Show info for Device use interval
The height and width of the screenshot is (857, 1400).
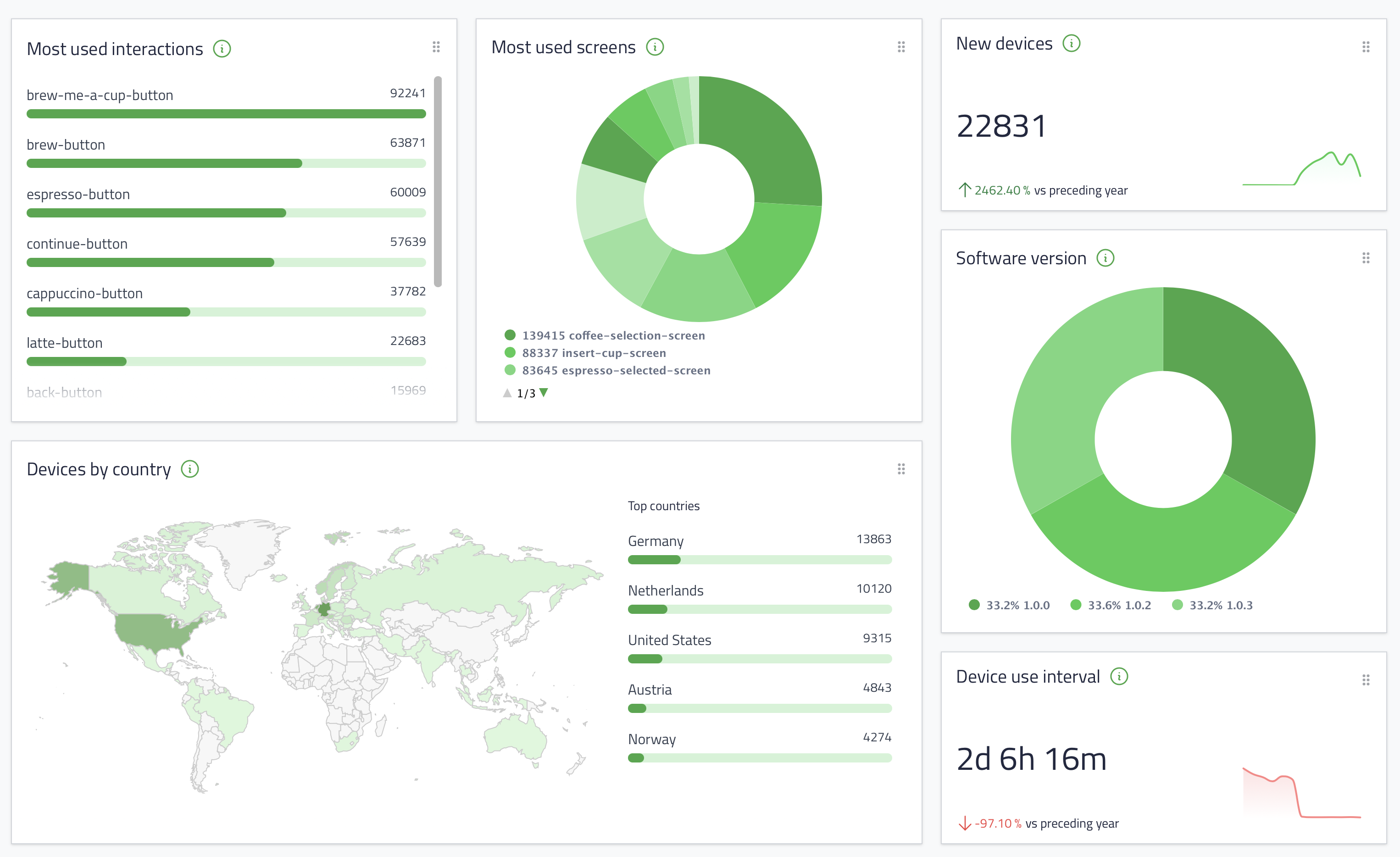pyautogui.click(x=1119, y=676)
